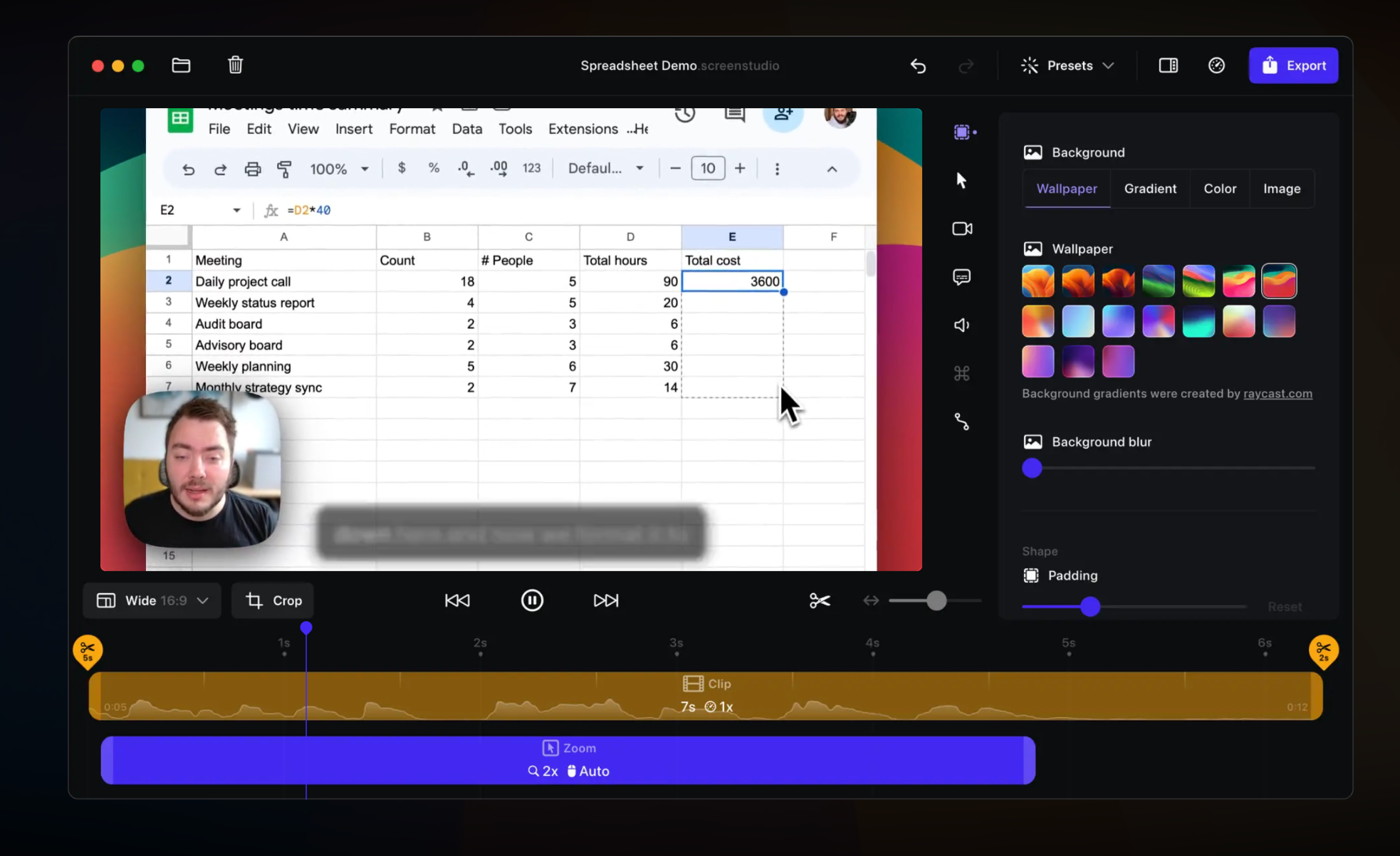This screenshot has width=1400, height=856.
Task: Open the Data menu in the spreadsheet
Action: pos(467,129)
